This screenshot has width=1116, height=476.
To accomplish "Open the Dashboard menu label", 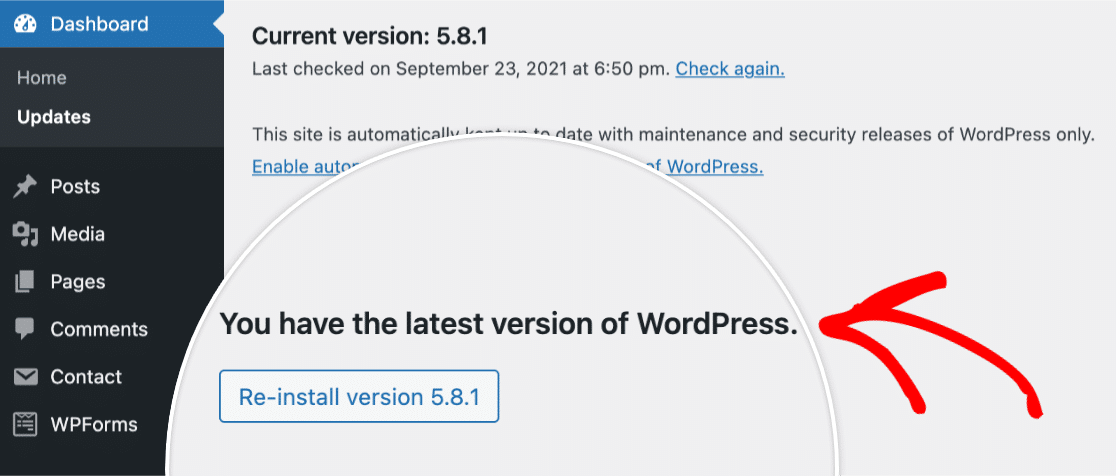I will pyautogui.click(x=100, y=24).
